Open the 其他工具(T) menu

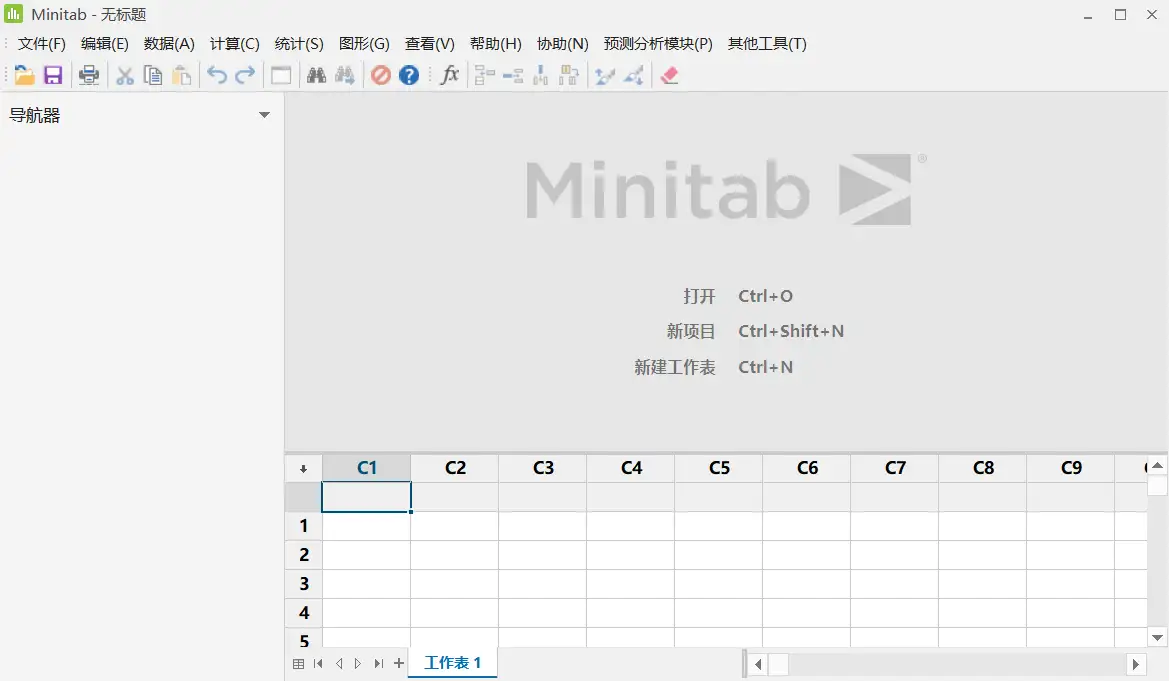click(767, 44)
